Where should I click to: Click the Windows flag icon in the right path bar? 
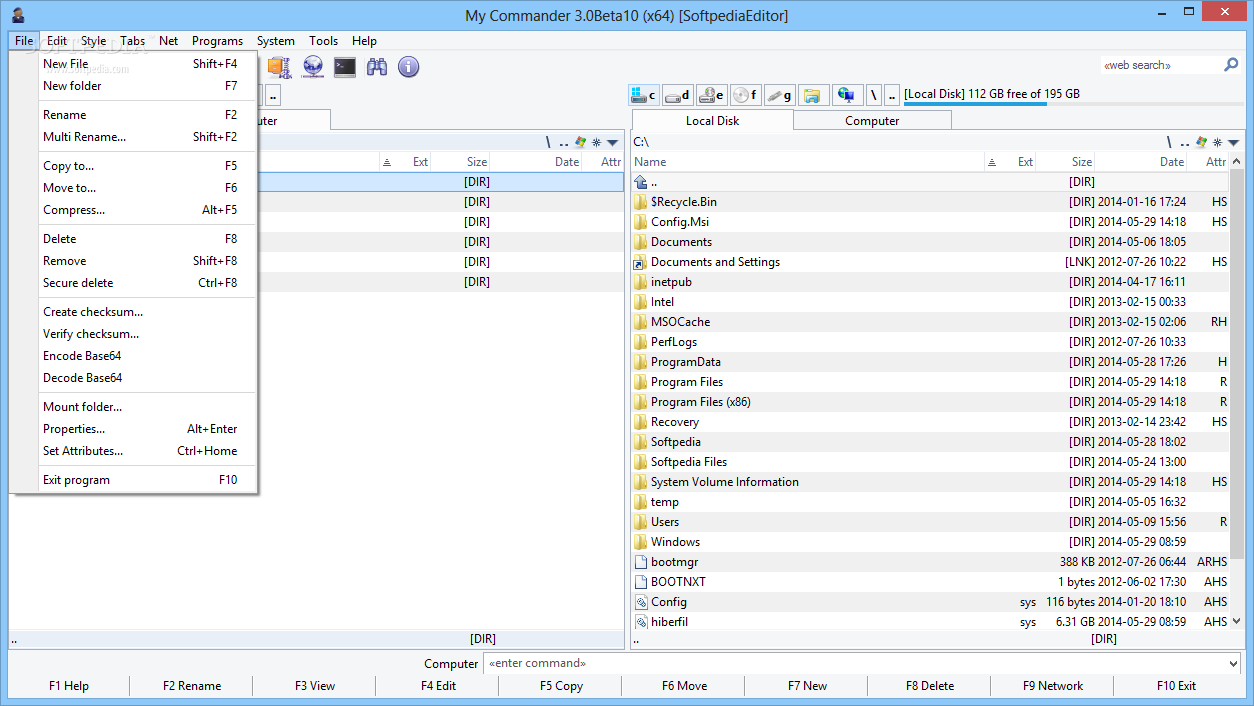click(x=1201, y=142)
